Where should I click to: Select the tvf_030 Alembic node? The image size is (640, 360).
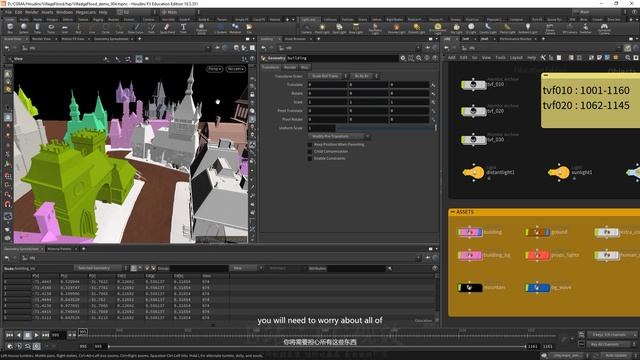(x=473, y=140)
